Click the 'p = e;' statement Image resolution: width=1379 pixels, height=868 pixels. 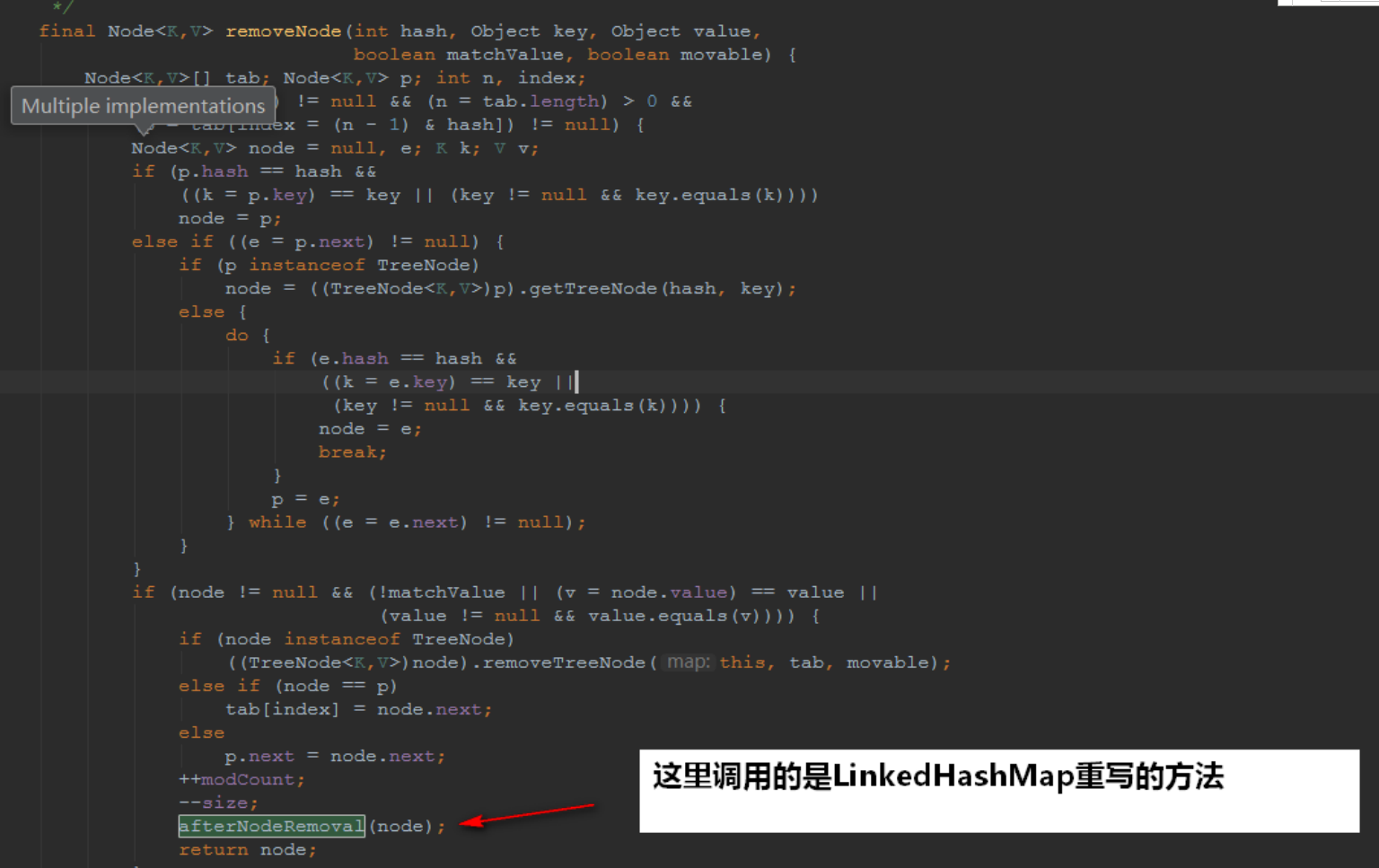[306, 498]
